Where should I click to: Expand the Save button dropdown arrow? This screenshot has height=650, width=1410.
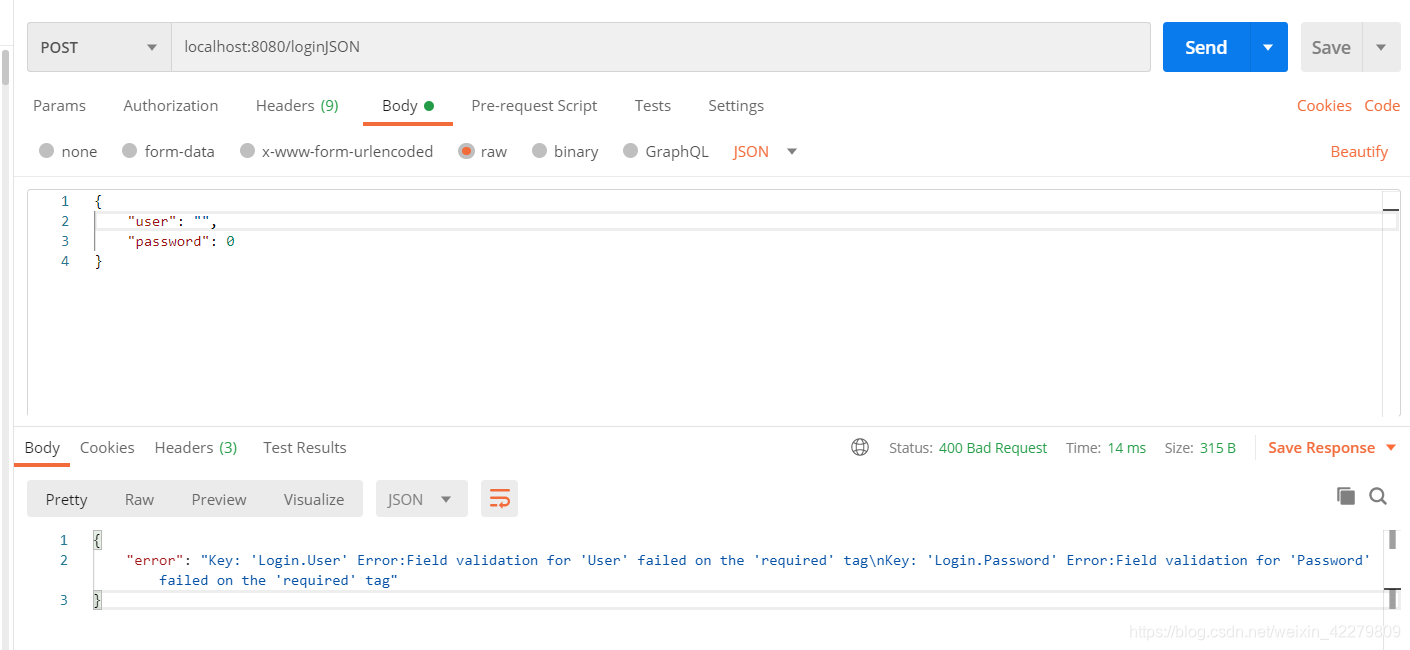(x=1381, y=47)
